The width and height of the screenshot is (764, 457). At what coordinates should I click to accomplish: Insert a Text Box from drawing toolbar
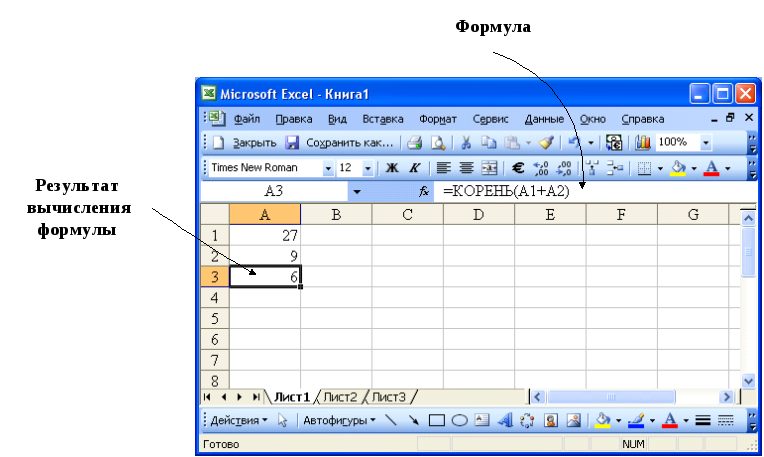click(x=482, y=419)
